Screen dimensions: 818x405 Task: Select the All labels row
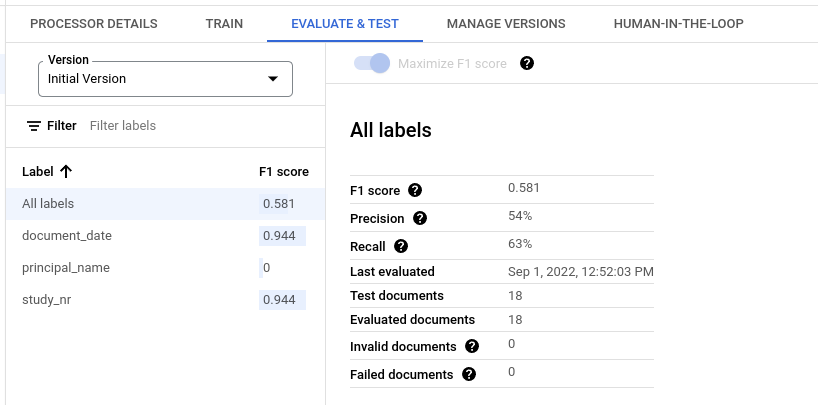(163, 204)
